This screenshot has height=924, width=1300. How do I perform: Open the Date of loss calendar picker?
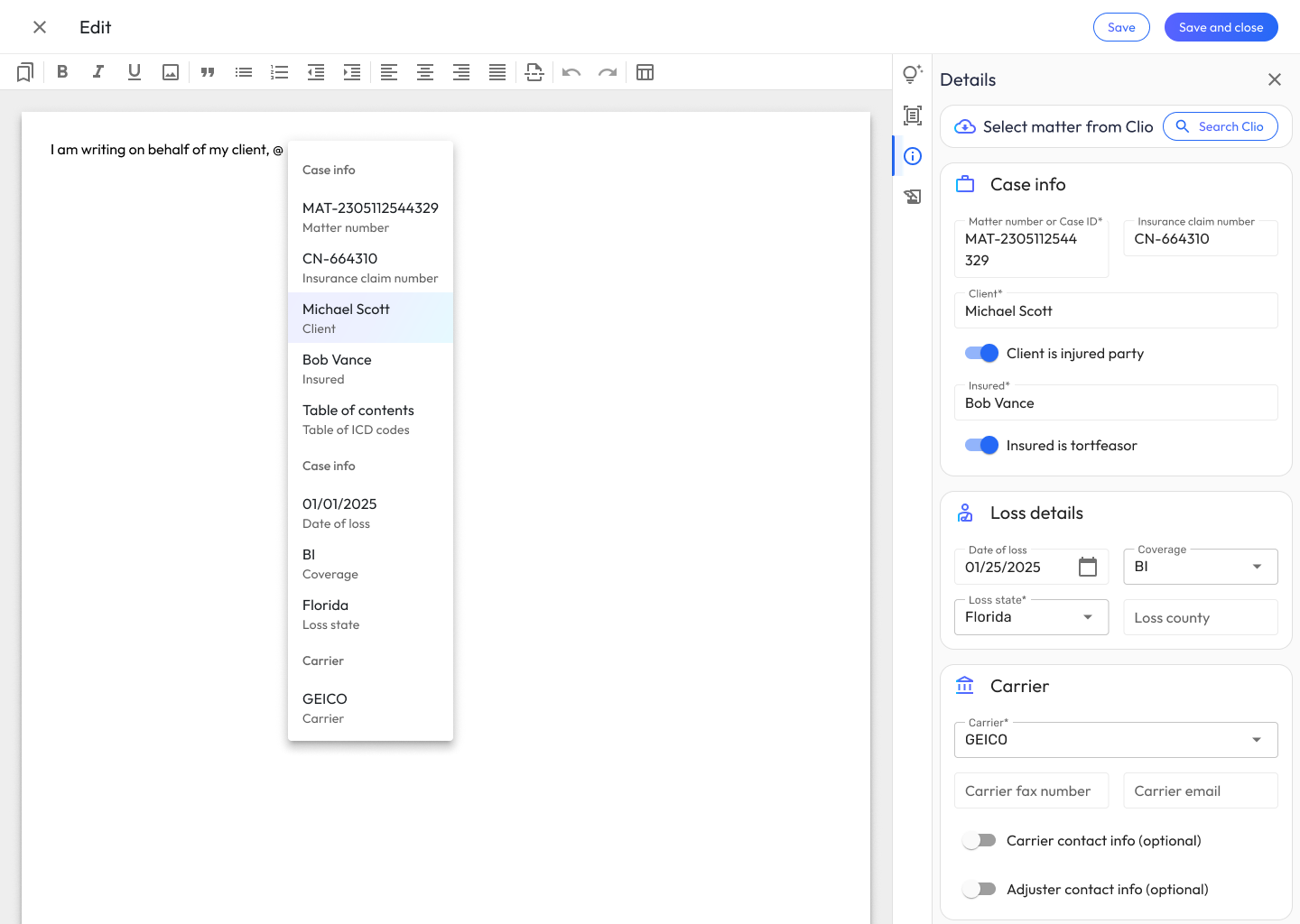tap(1088, 567)
